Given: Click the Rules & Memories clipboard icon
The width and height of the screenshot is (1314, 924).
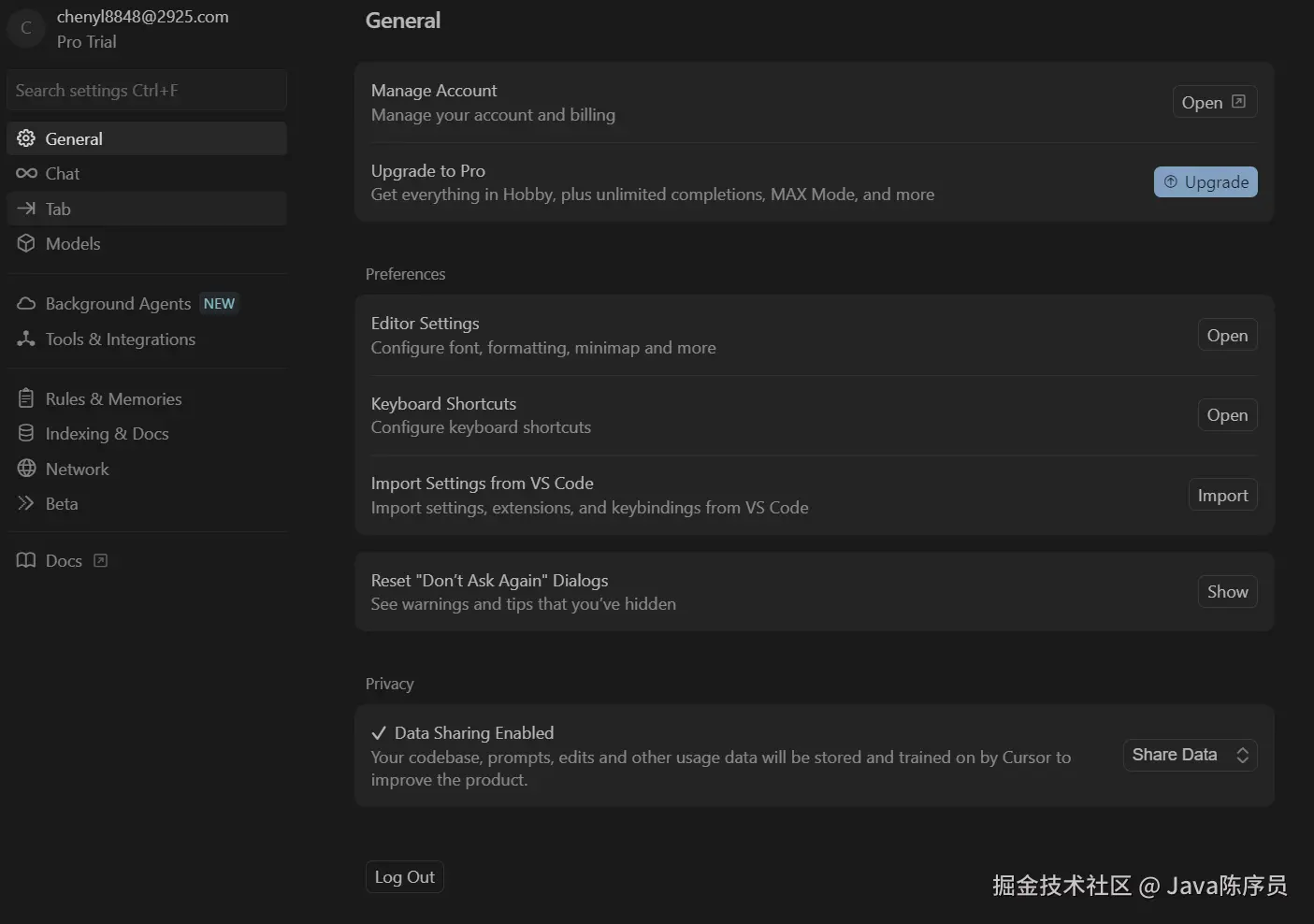Looking at the screenshot, I should pyautogui.click(x=26, y=398).
